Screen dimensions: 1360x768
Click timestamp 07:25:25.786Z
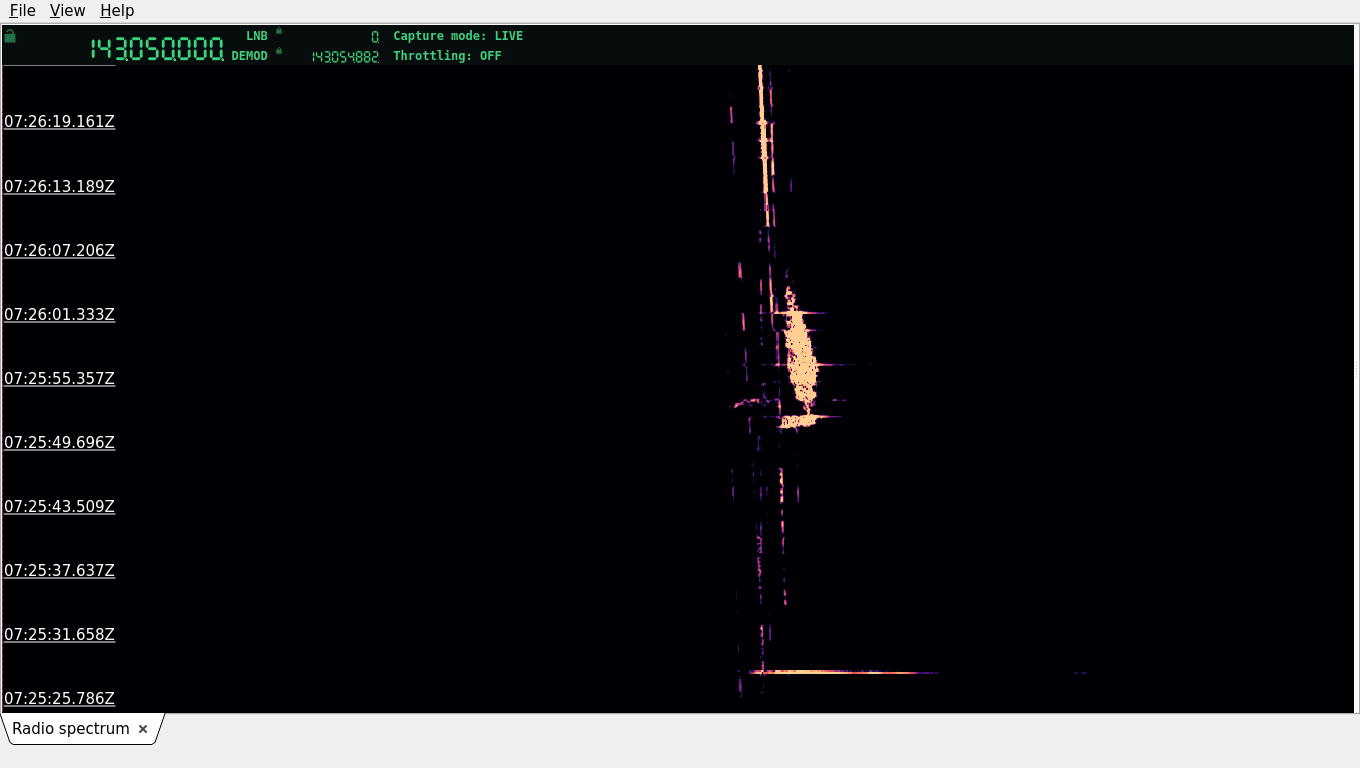click(59, 698)
